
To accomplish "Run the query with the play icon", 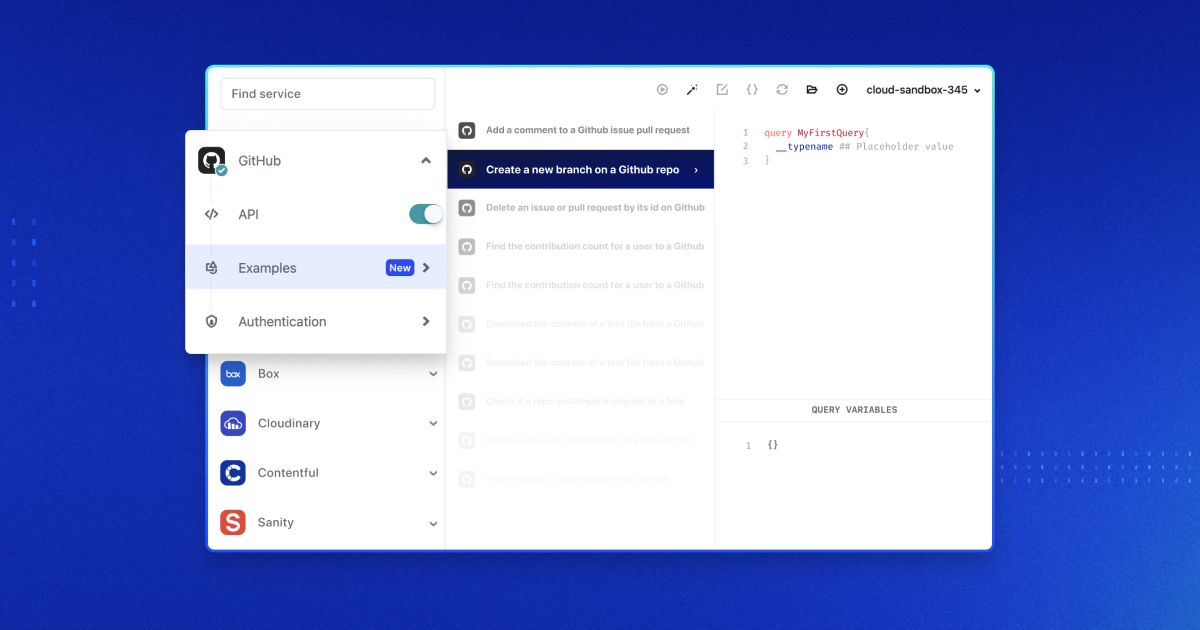I will 662,89.
